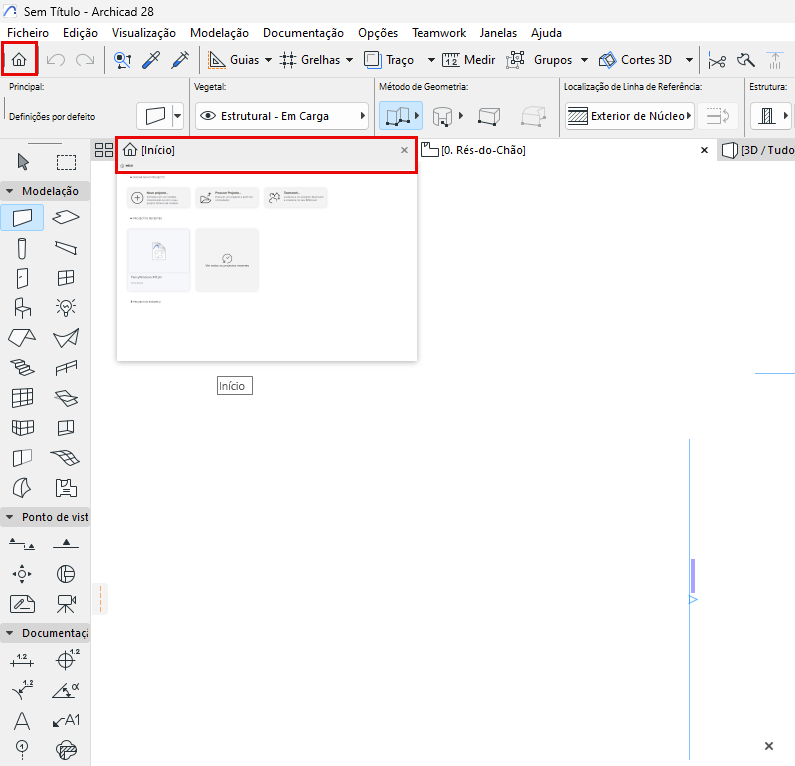Select the Beam tool in toolbox
The width and height of the screenshot is (795, 766).
(66, 248)
